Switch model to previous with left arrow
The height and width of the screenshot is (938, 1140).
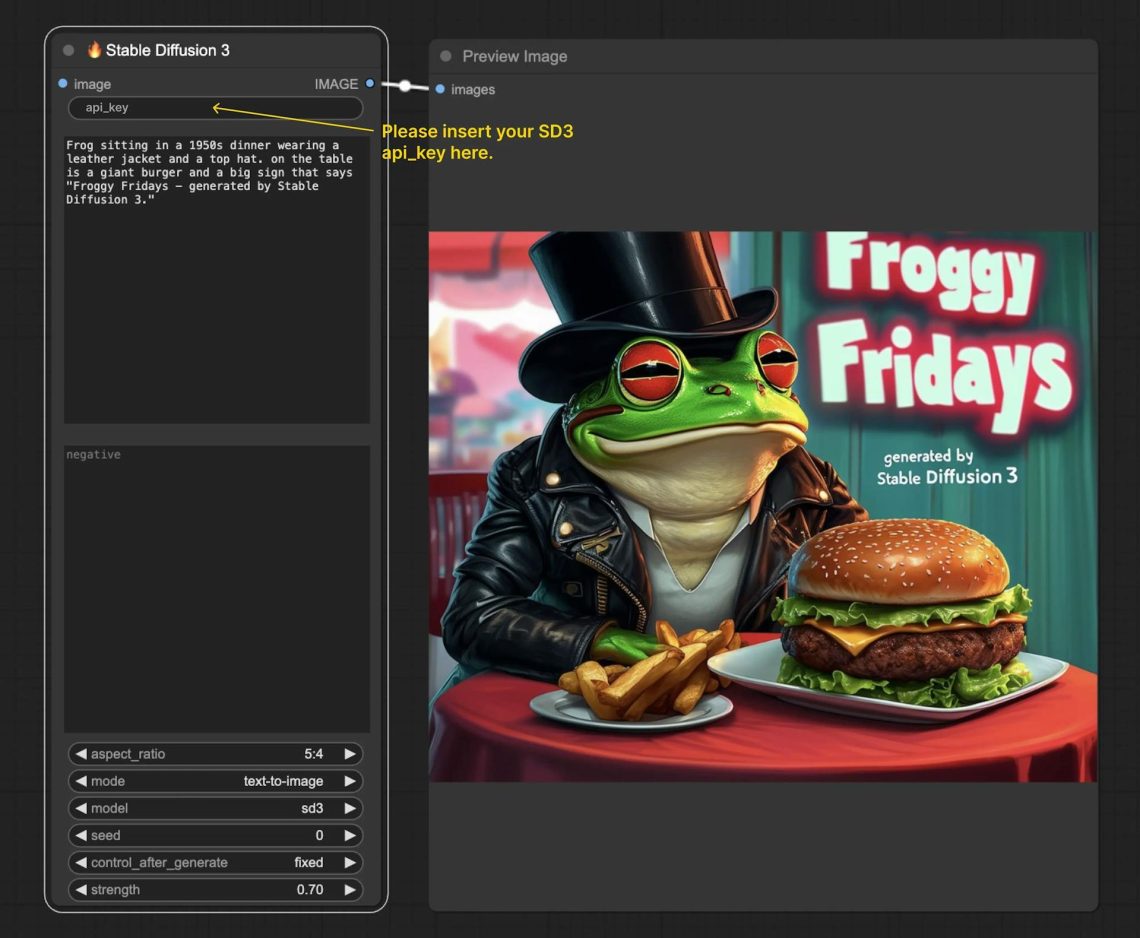point(81,808)
